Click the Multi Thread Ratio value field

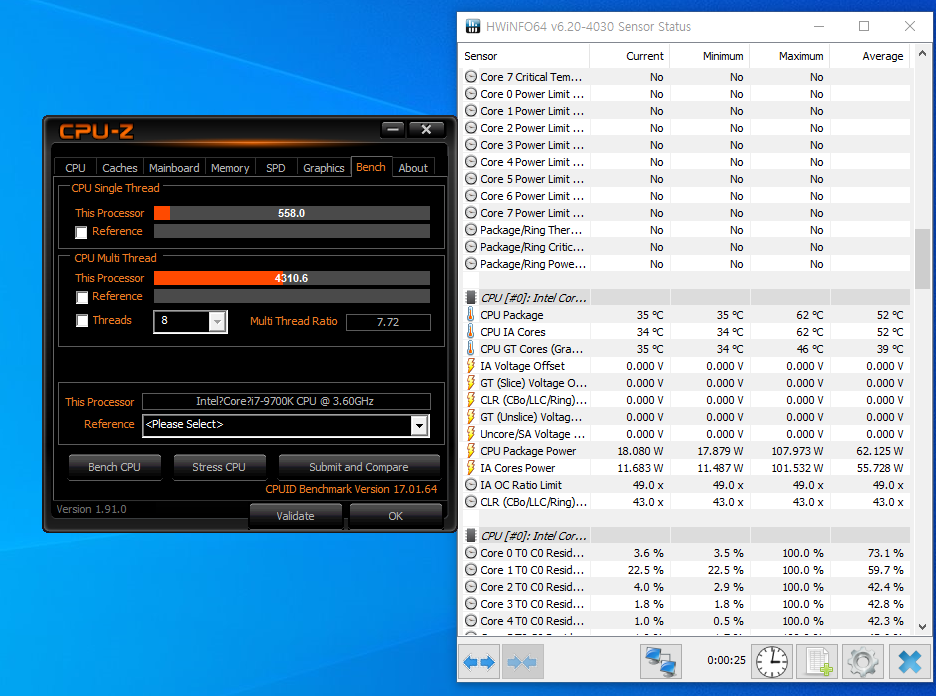388,322
